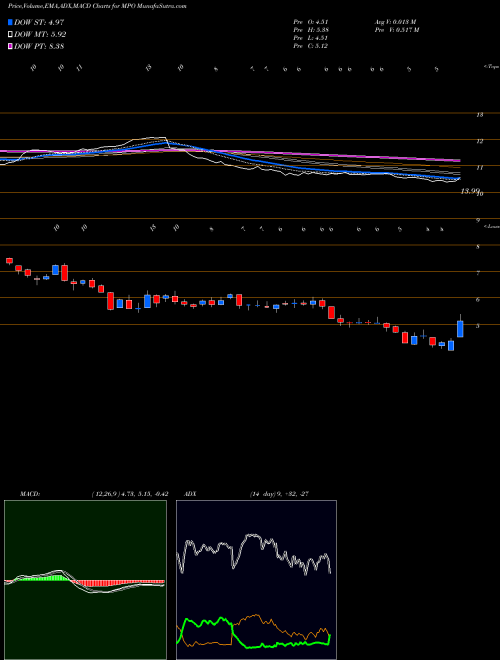Click the Pre H: 5.38 value
Image resolution: width=500 pixels, height=660 pixels.
[x=311, y=30]
